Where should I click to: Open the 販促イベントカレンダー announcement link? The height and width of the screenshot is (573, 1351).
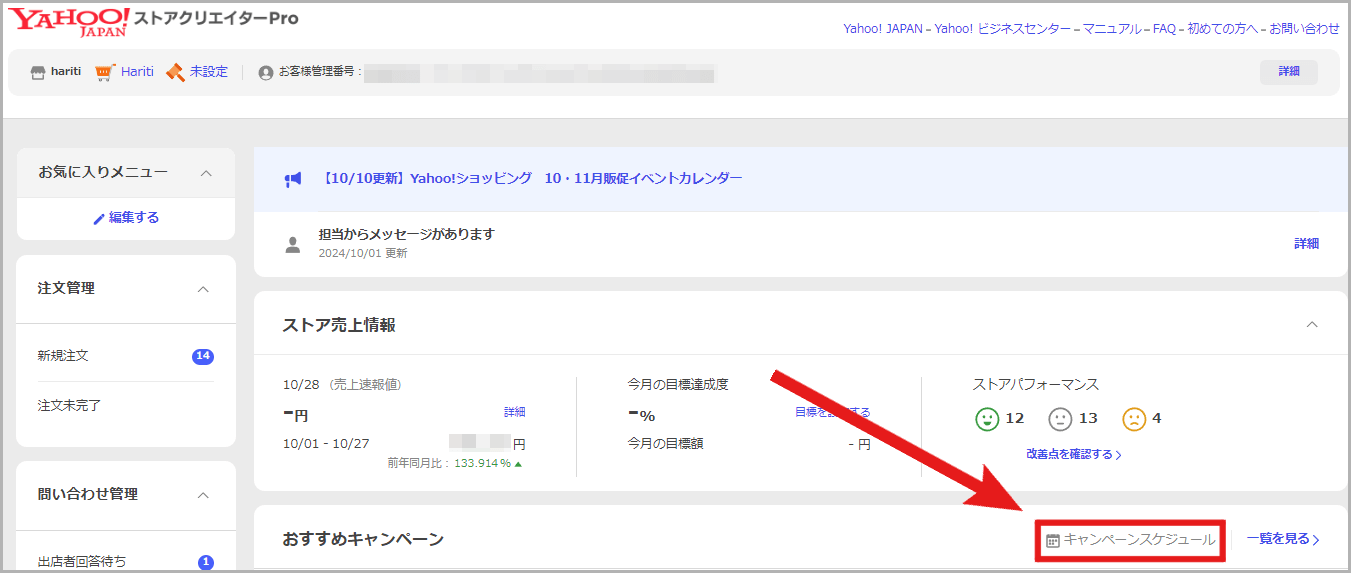[x=532, y=179]
